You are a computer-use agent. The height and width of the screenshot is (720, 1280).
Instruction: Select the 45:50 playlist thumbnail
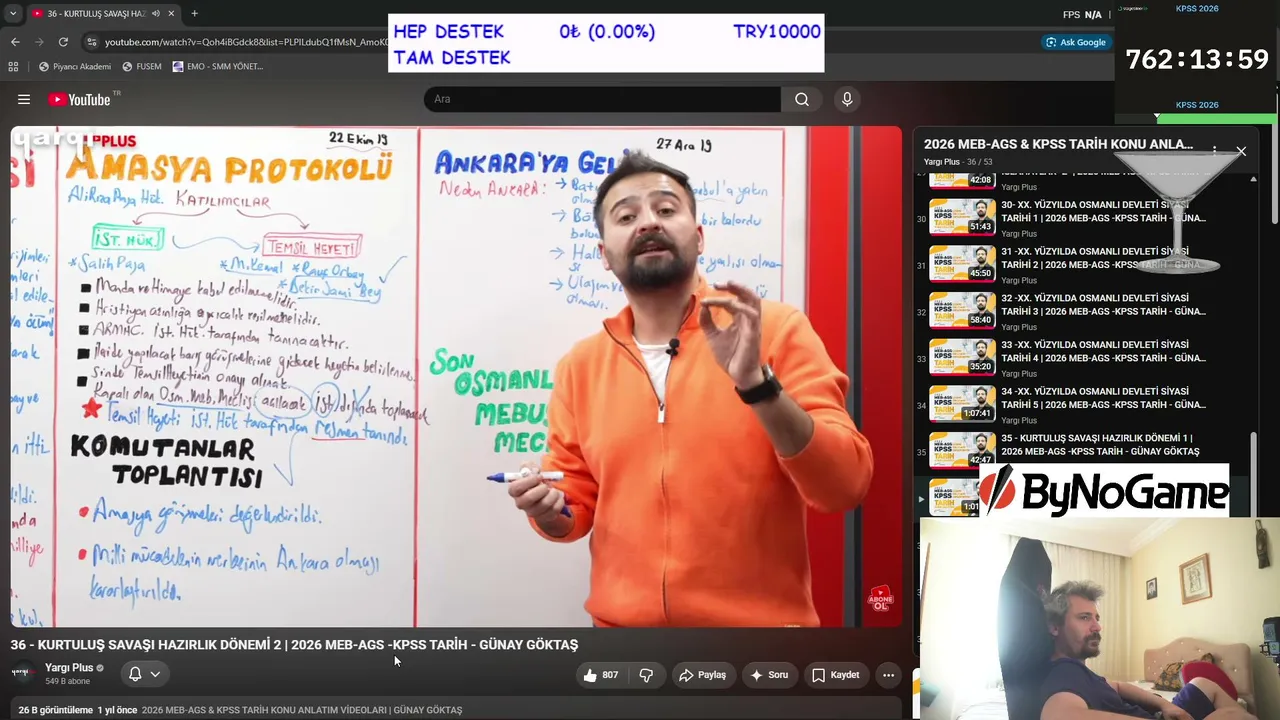coord(962,263)
